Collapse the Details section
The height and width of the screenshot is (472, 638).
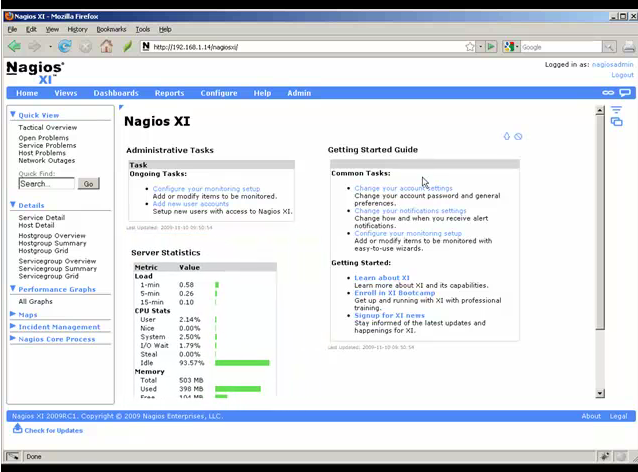[13, 205]
